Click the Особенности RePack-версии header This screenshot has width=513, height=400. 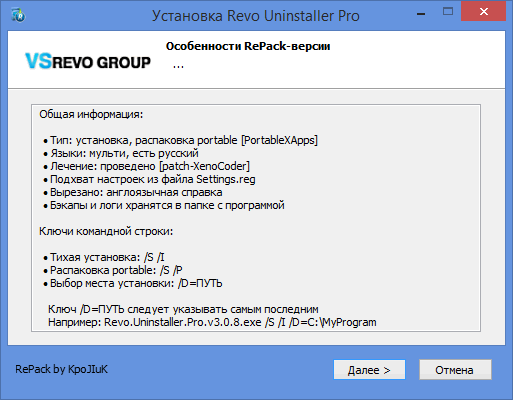[248, 46]
